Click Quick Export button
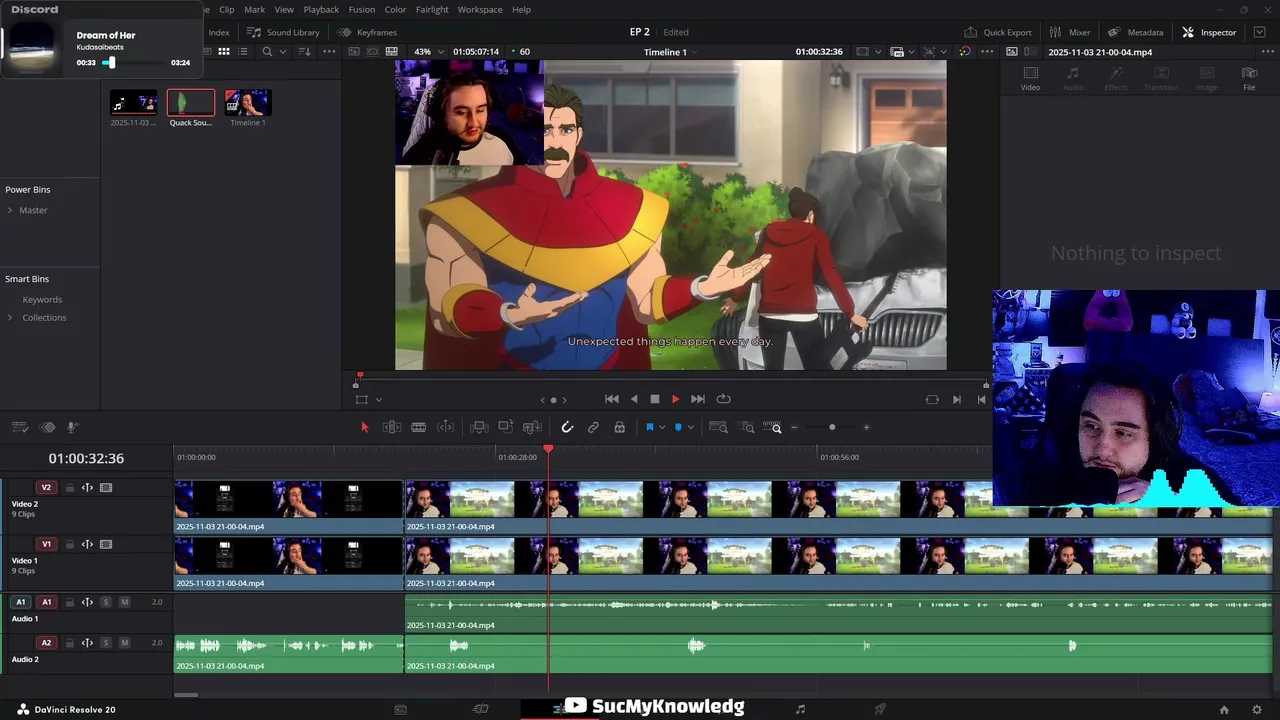The width and height of the screenshot is (1280, 720). click(x=998, y=32)
